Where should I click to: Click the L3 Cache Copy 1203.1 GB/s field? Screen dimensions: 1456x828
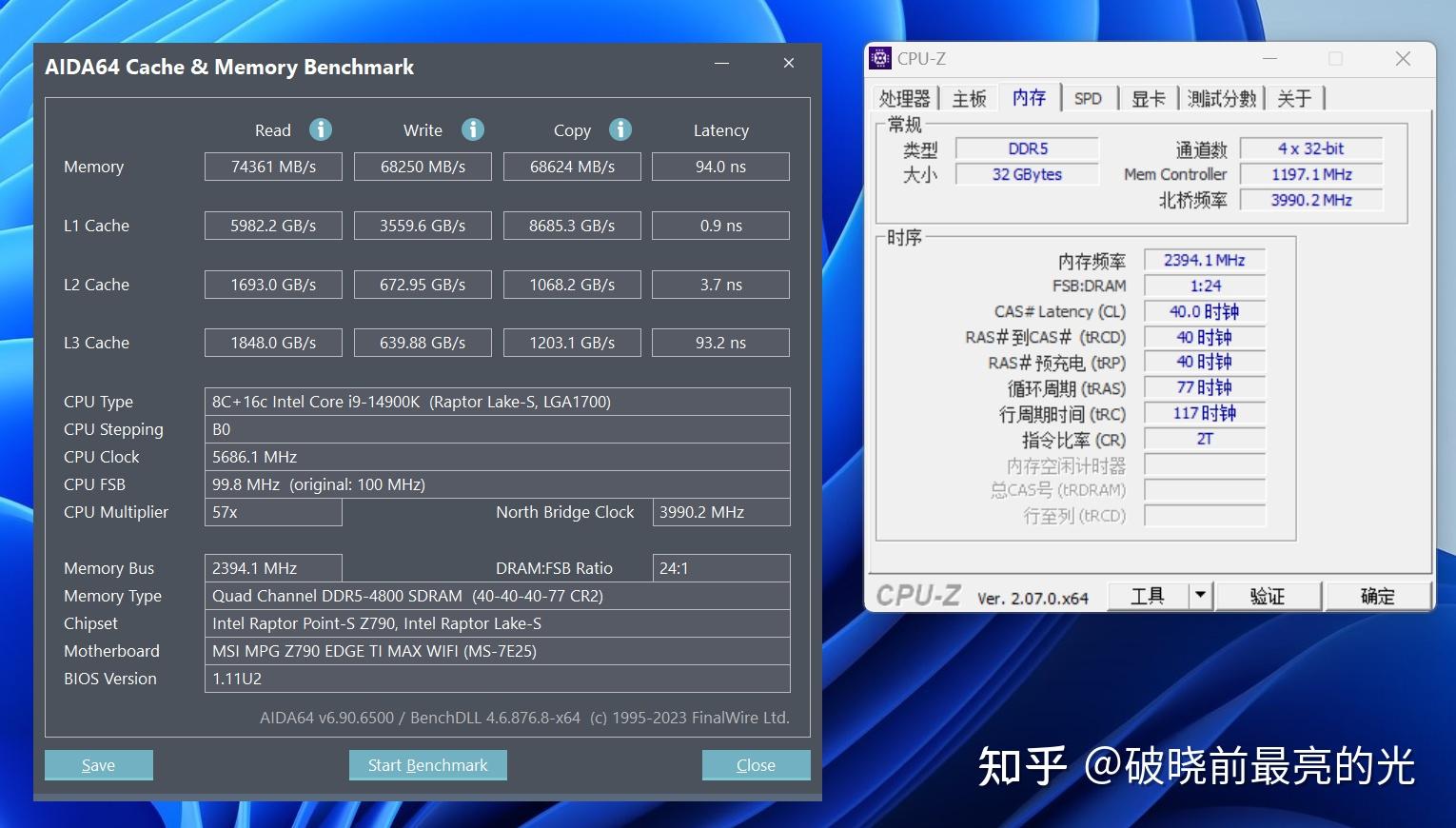[x=572, y=343]
